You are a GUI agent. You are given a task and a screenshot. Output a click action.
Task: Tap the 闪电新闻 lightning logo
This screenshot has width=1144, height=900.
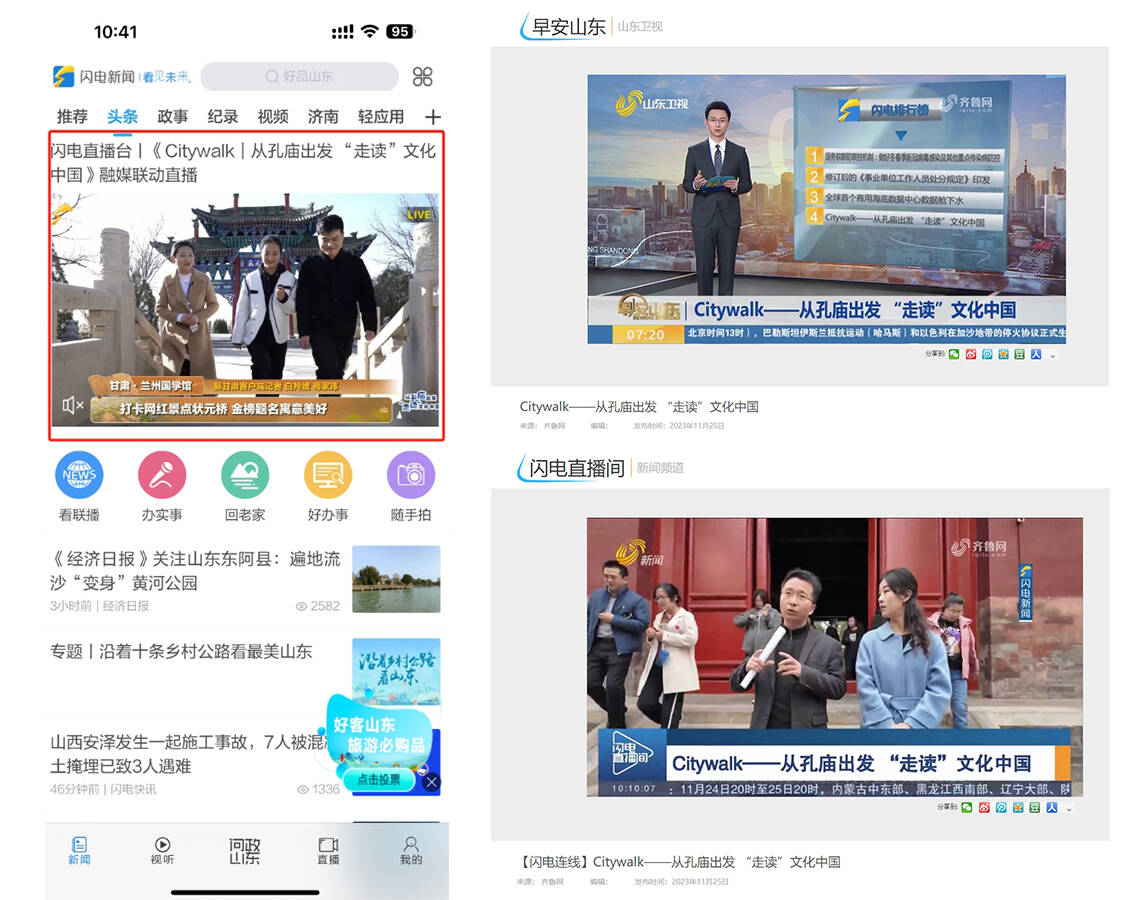click(63, 77)
